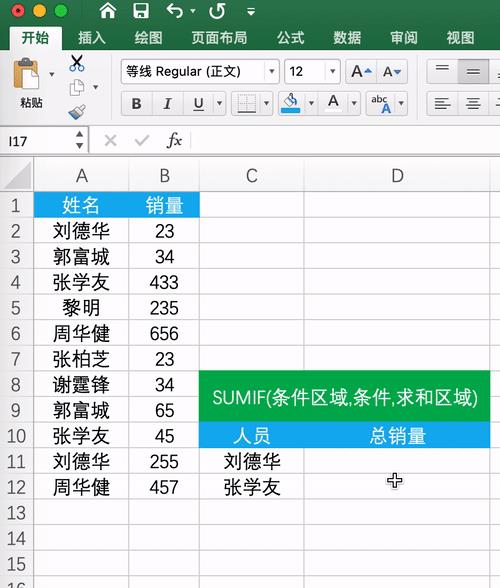Open the font name dropdown arrow

pyautogui.click(x=272, y=71)
